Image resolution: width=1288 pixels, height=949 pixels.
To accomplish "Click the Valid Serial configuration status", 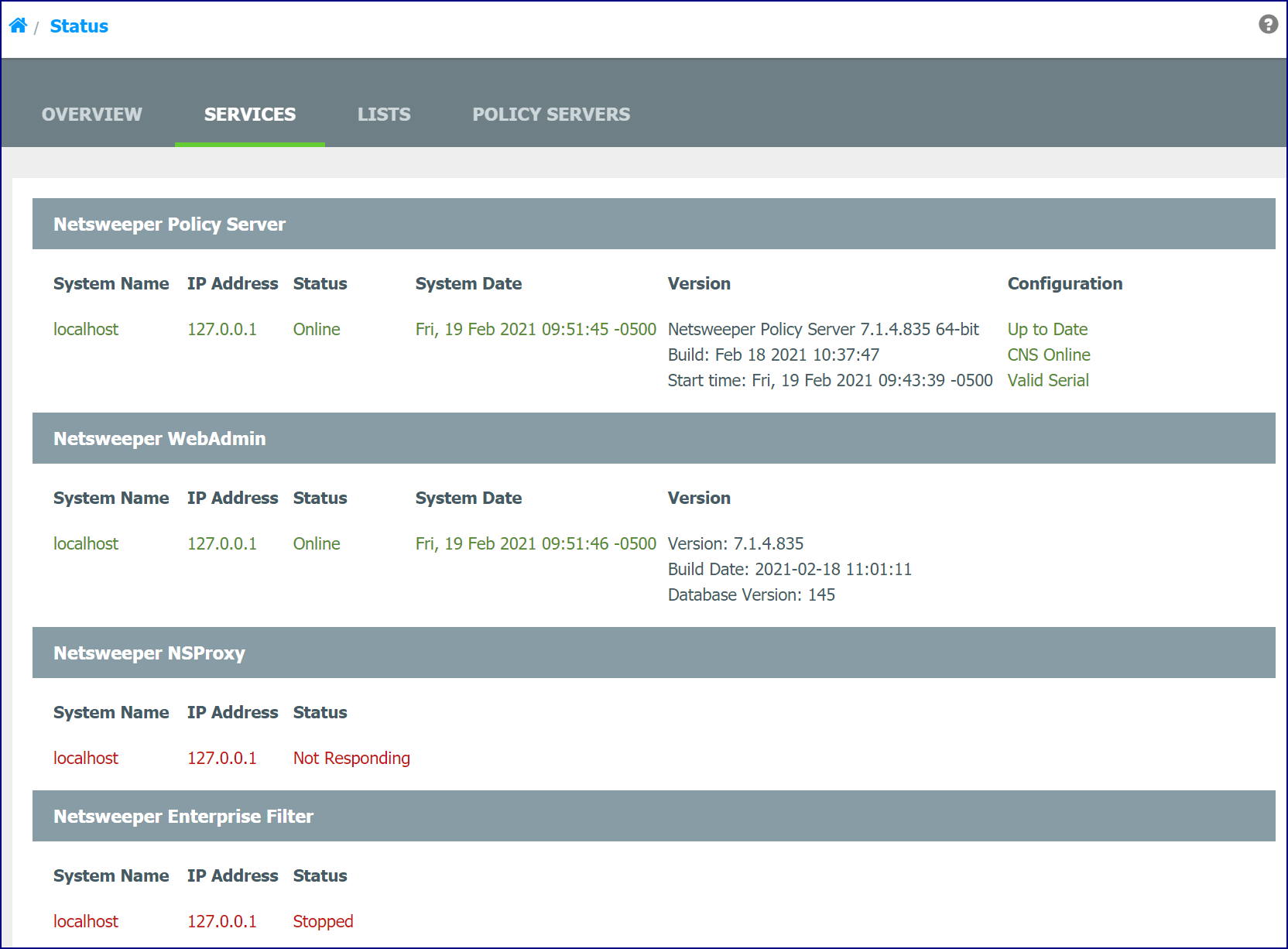I will (x=1048, y=380).
